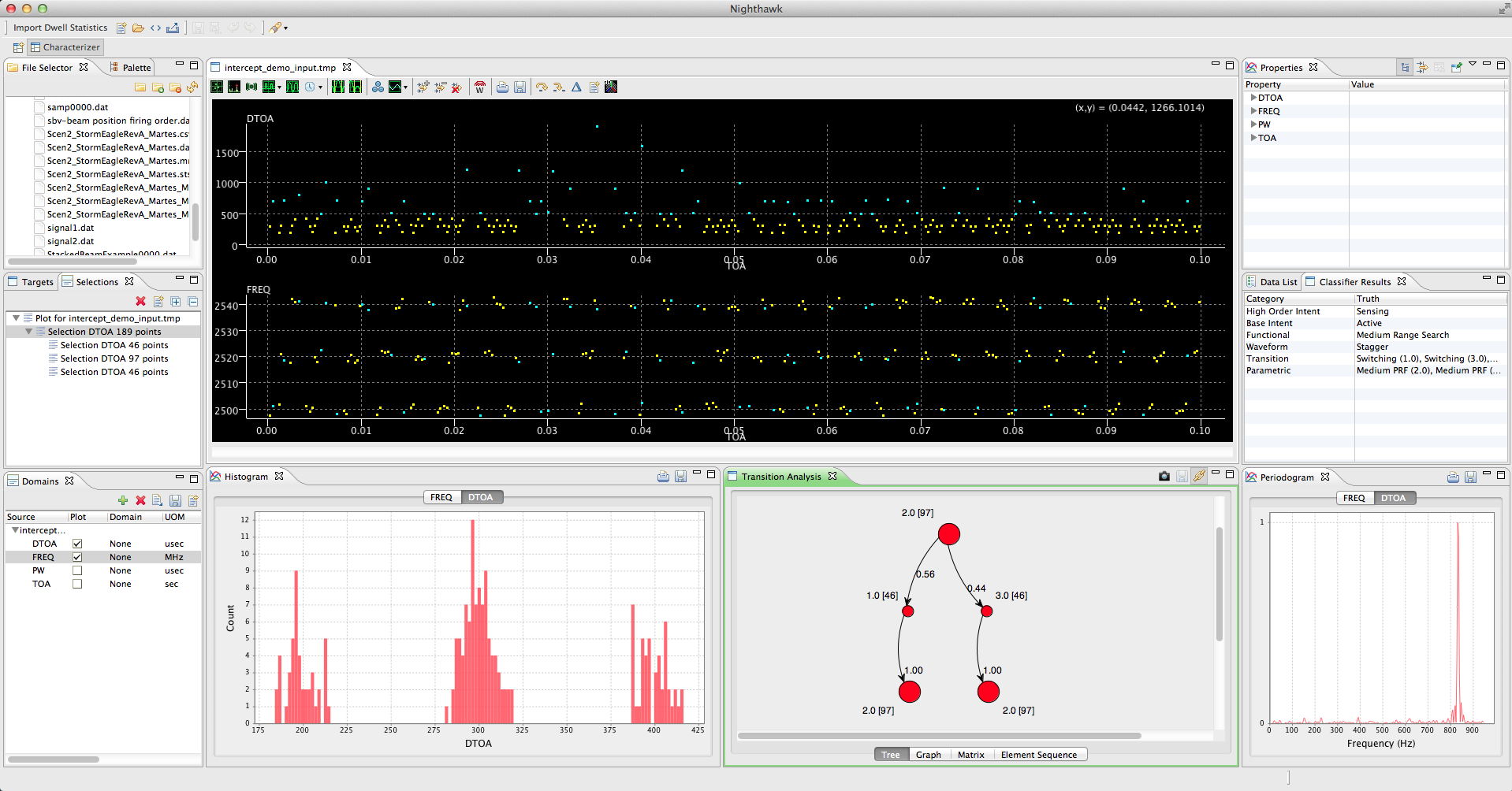Click the blue triangle delta icon in plot toolbar
The height and width of the screenshot is (791, 1512).
click(576, 87)
